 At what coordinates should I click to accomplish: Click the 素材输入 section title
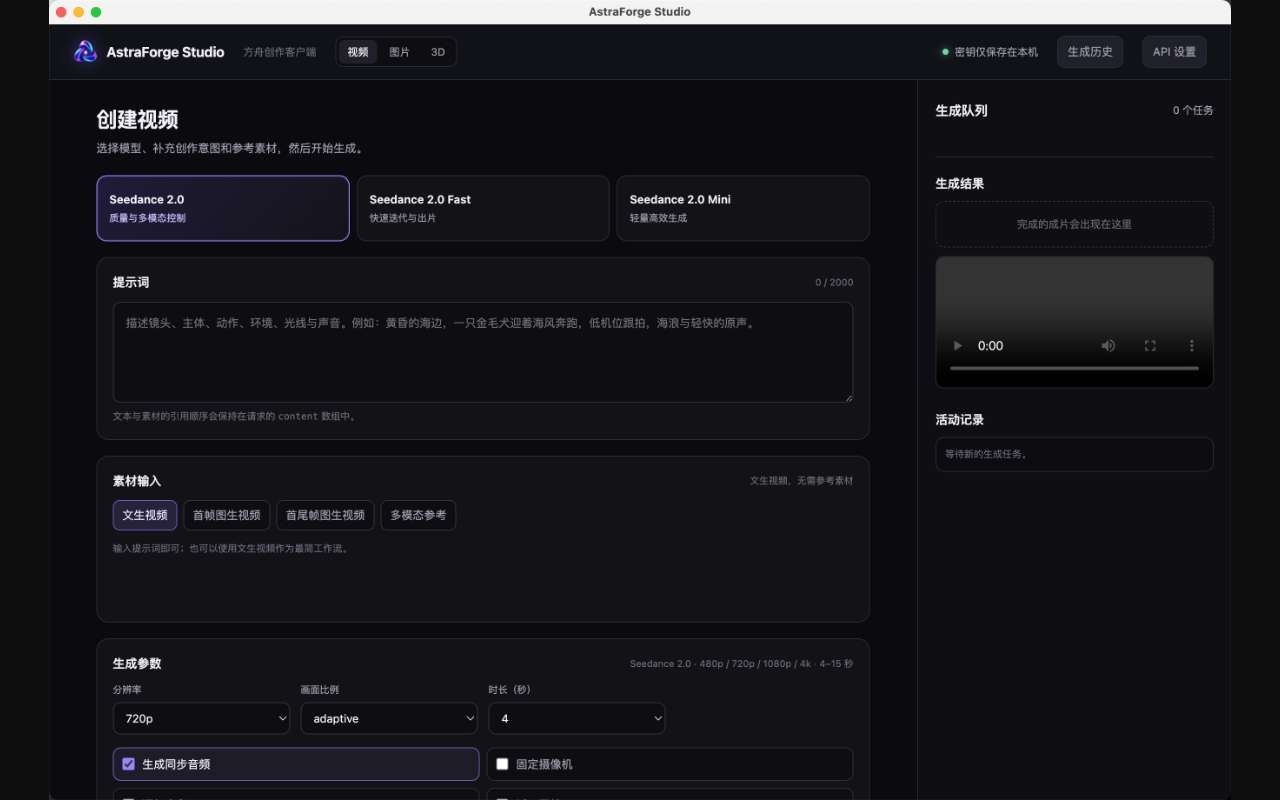[x=137, y=481]
